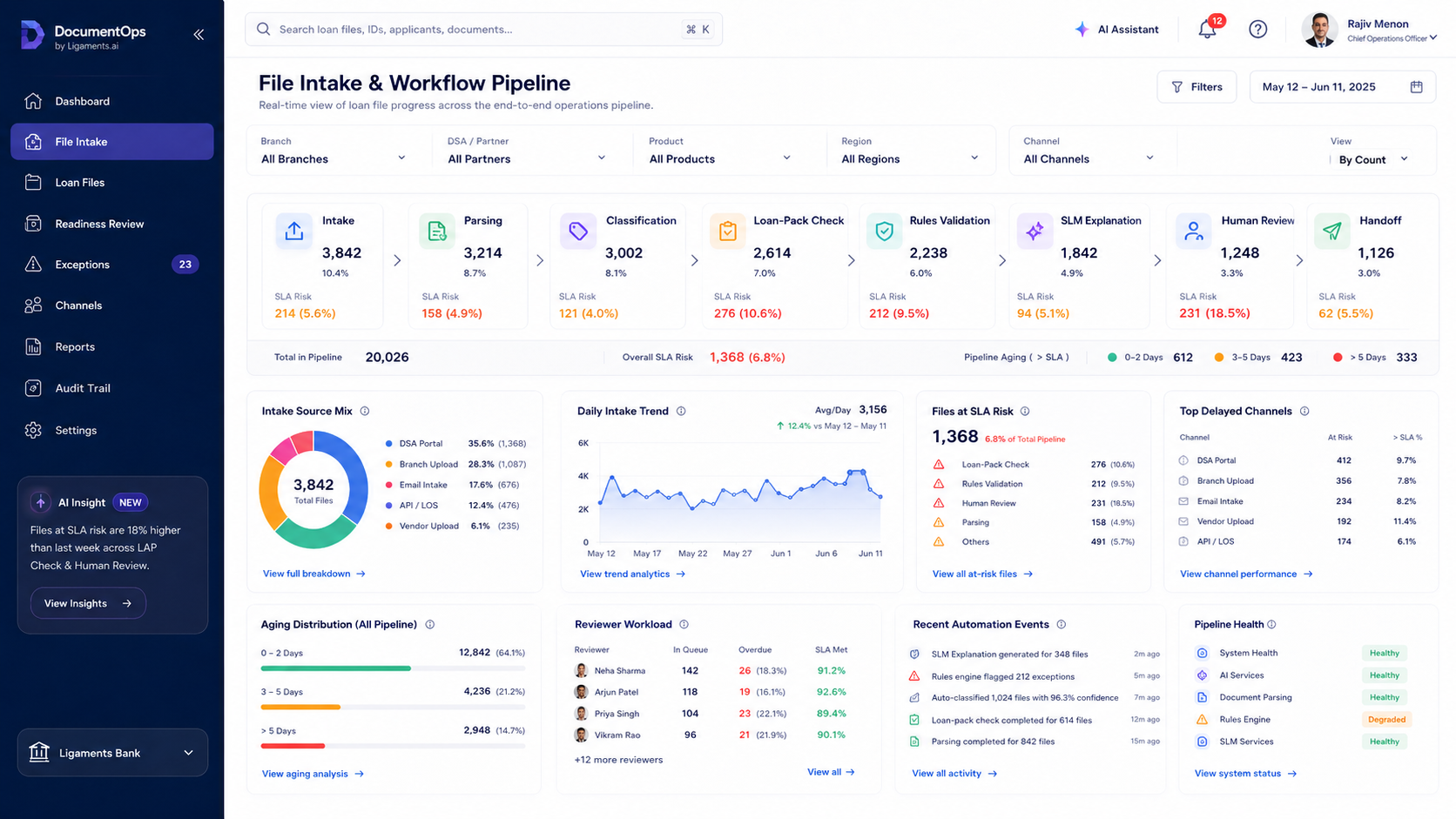
Task: Open the AI Assistant sparkle icon
Action: 1082,30
